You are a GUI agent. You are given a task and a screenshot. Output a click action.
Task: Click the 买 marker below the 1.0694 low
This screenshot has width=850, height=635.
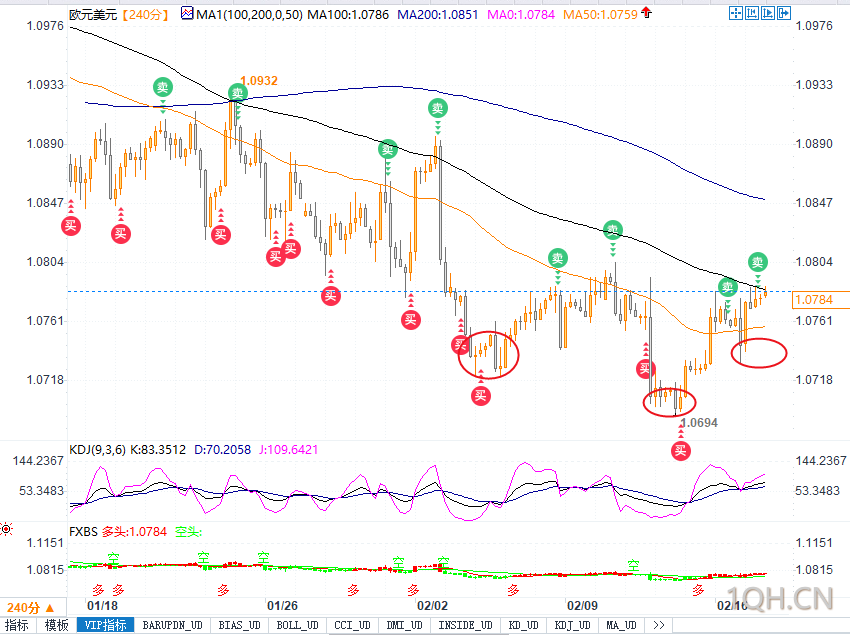click(681, 450)
